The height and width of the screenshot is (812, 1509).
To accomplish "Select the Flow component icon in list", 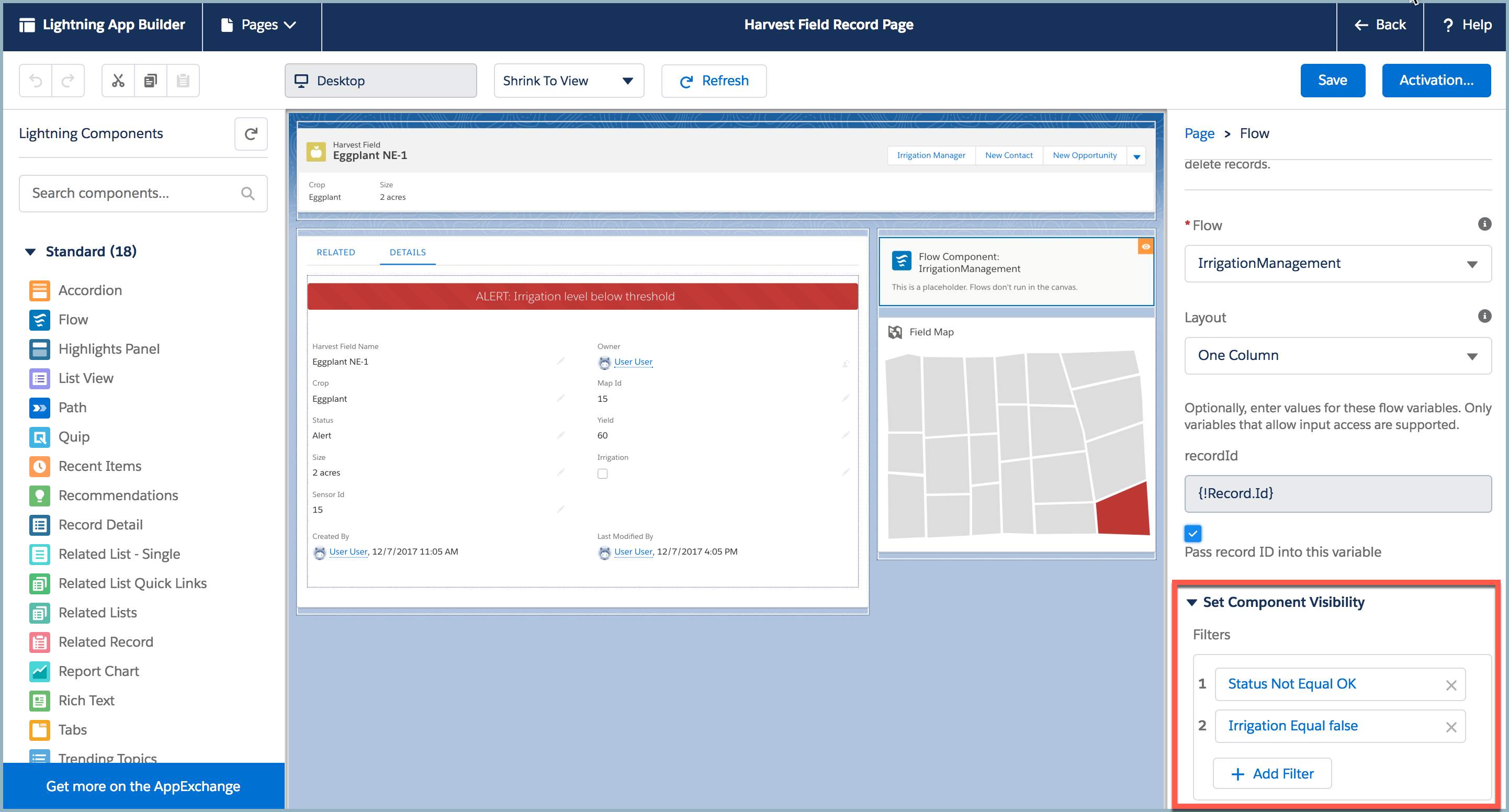I will [x=39, y=320].
